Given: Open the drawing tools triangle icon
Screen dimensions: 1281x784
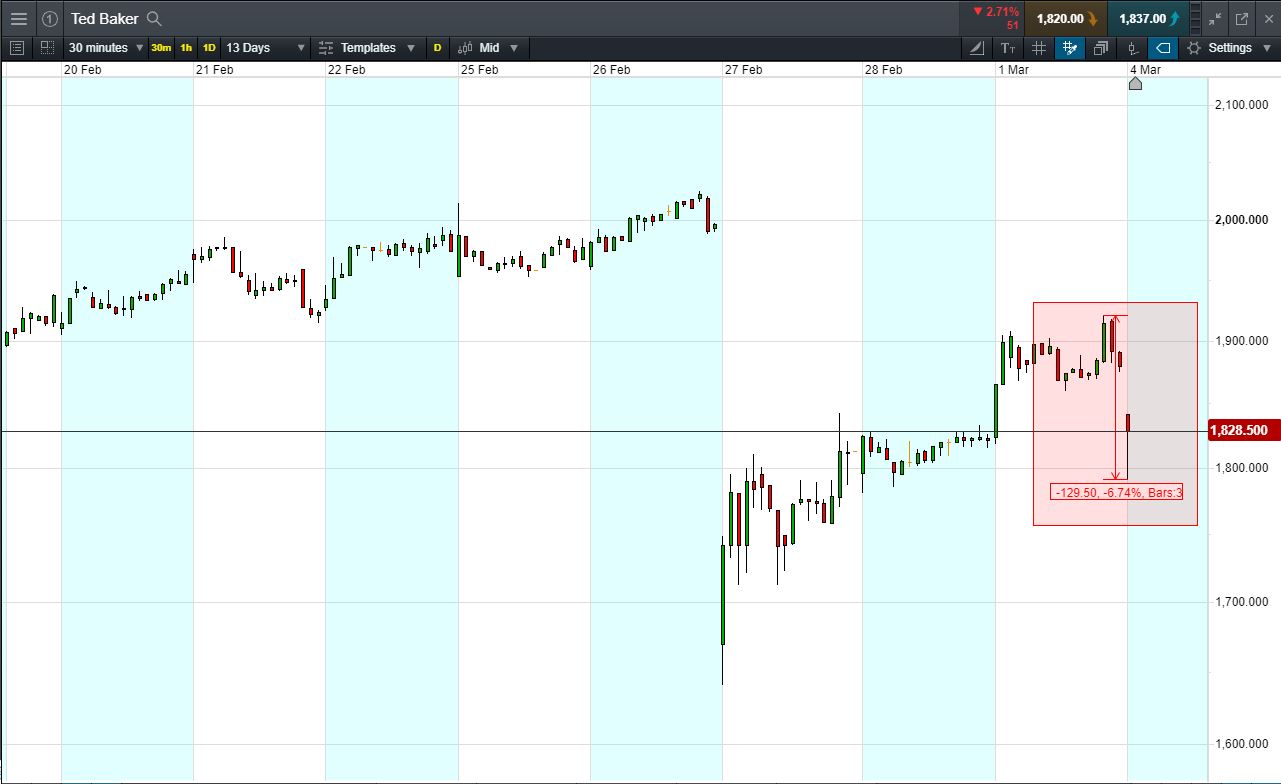Looking at the screenshot, I should pos(978,47).
